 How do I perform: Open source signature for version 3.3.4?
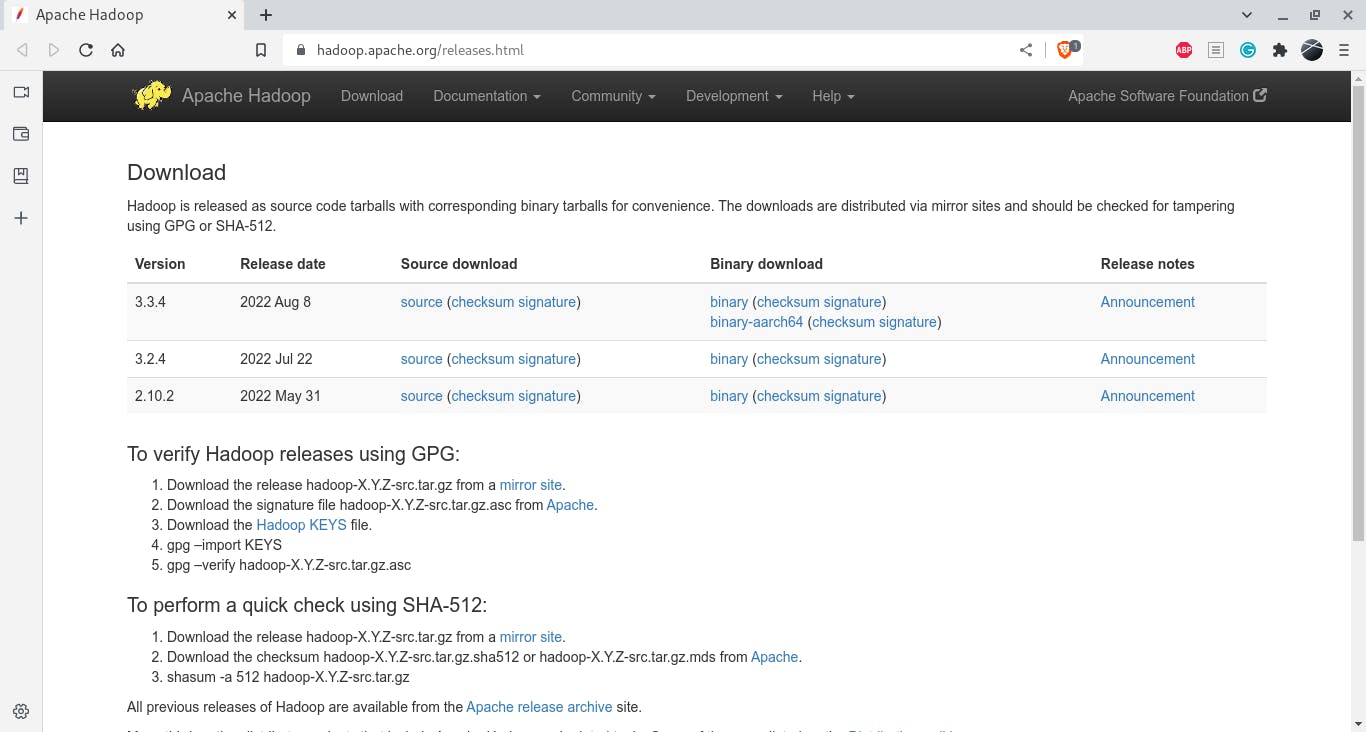click(x=547, y=302)
